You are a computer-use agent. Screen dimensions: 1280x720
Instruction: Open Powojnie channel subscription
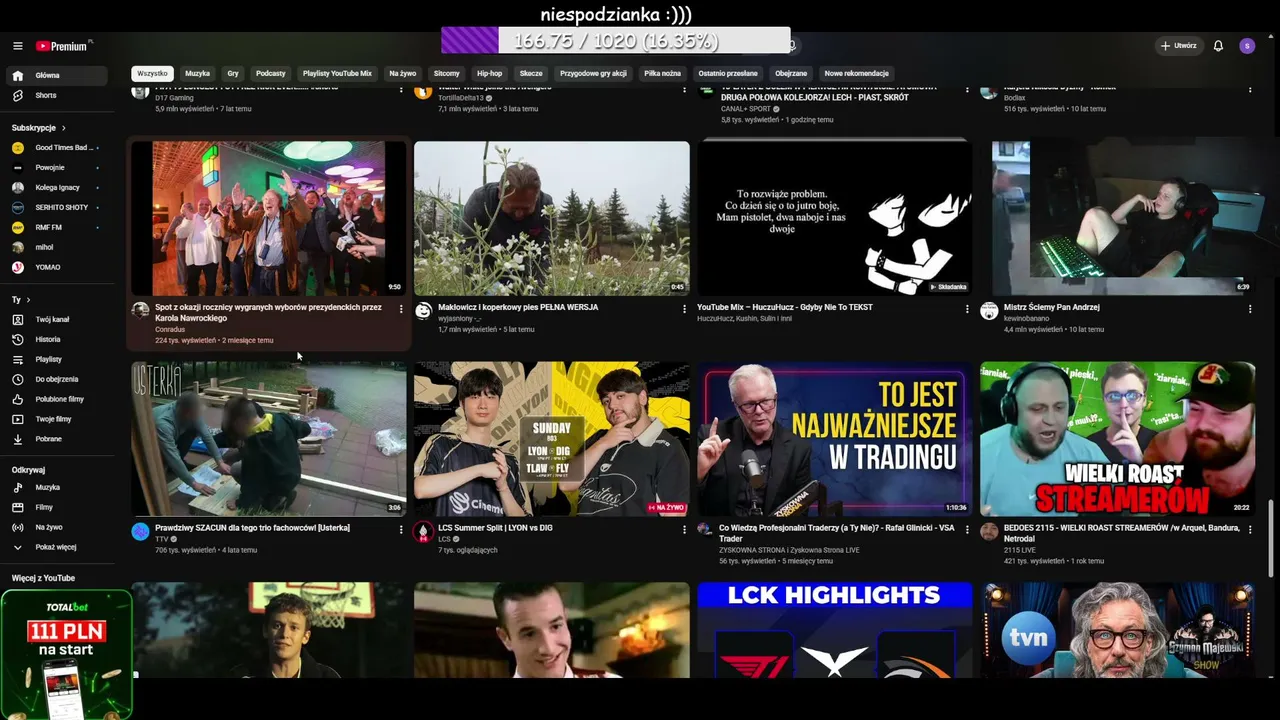[x=55, y=168]
